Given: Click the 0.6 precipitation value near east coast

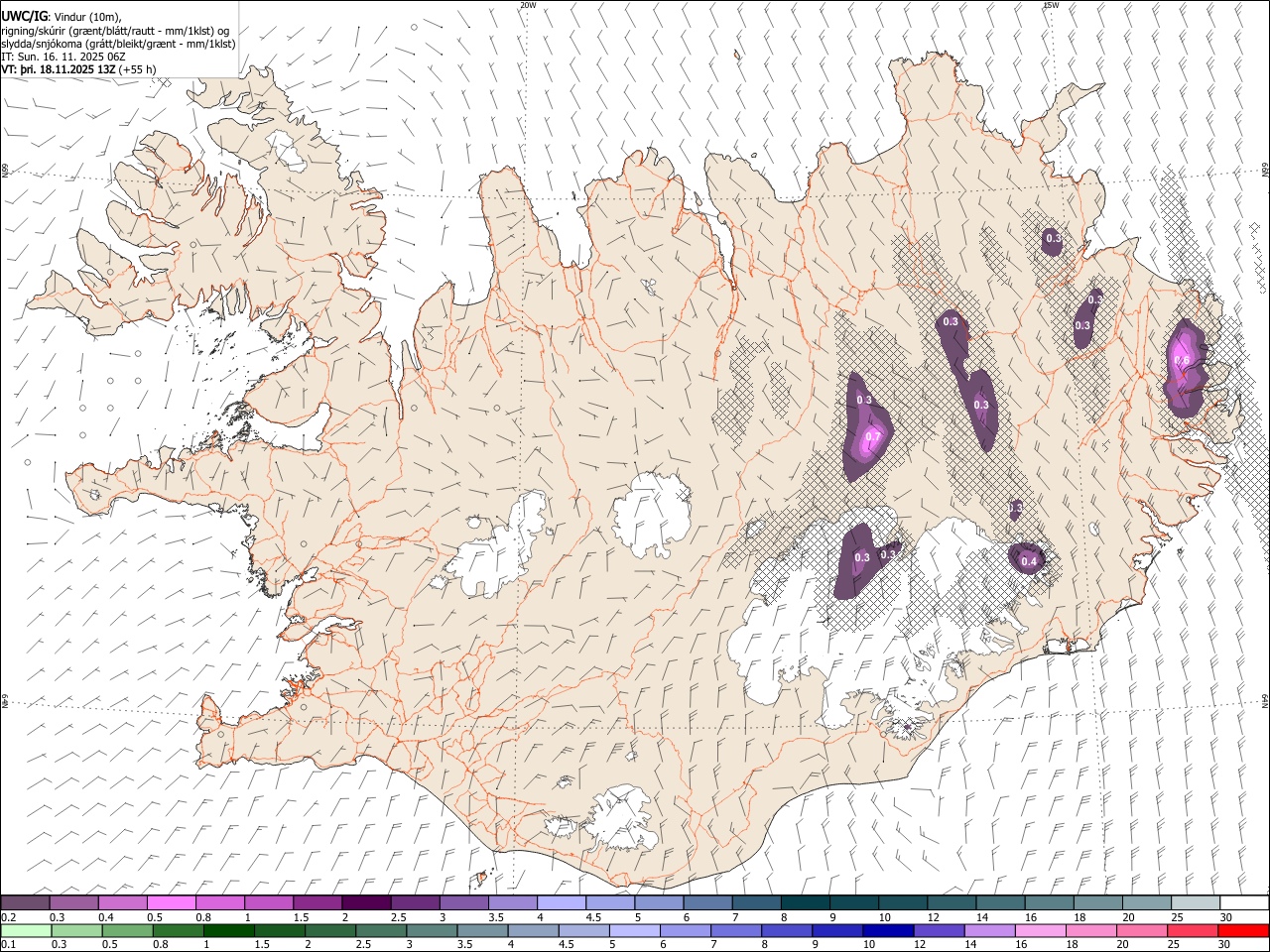Looking at the screenshot, I should [1181, 361].
